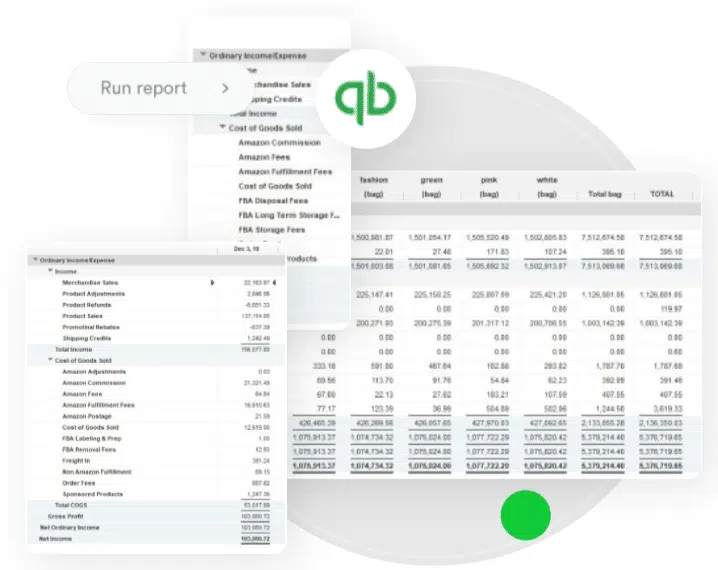Collapse Ordinary Income/Expense in the front report

tap(35, 260)
